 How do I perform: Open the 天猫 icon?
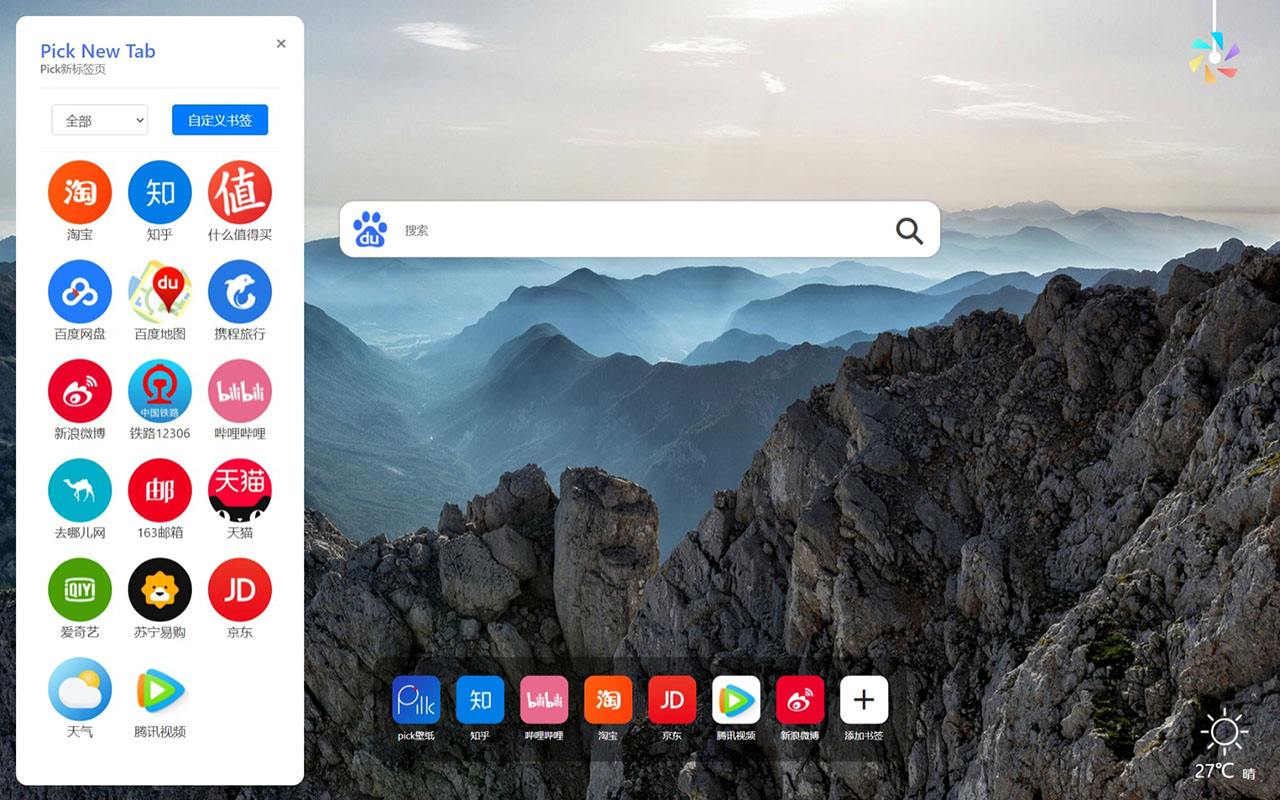tap(240, 490)
